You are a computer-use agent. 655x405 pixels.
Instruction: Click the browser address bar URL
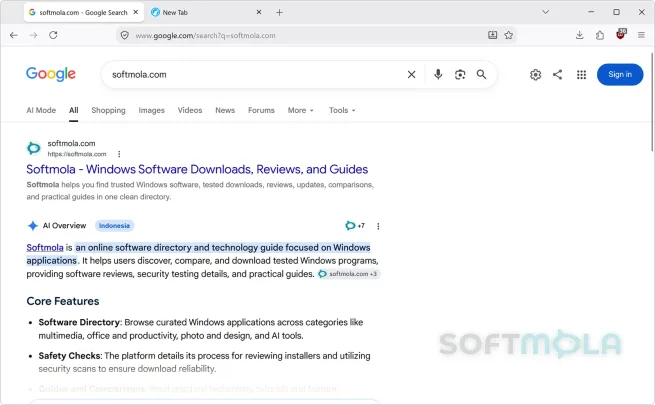coord(205,35)
